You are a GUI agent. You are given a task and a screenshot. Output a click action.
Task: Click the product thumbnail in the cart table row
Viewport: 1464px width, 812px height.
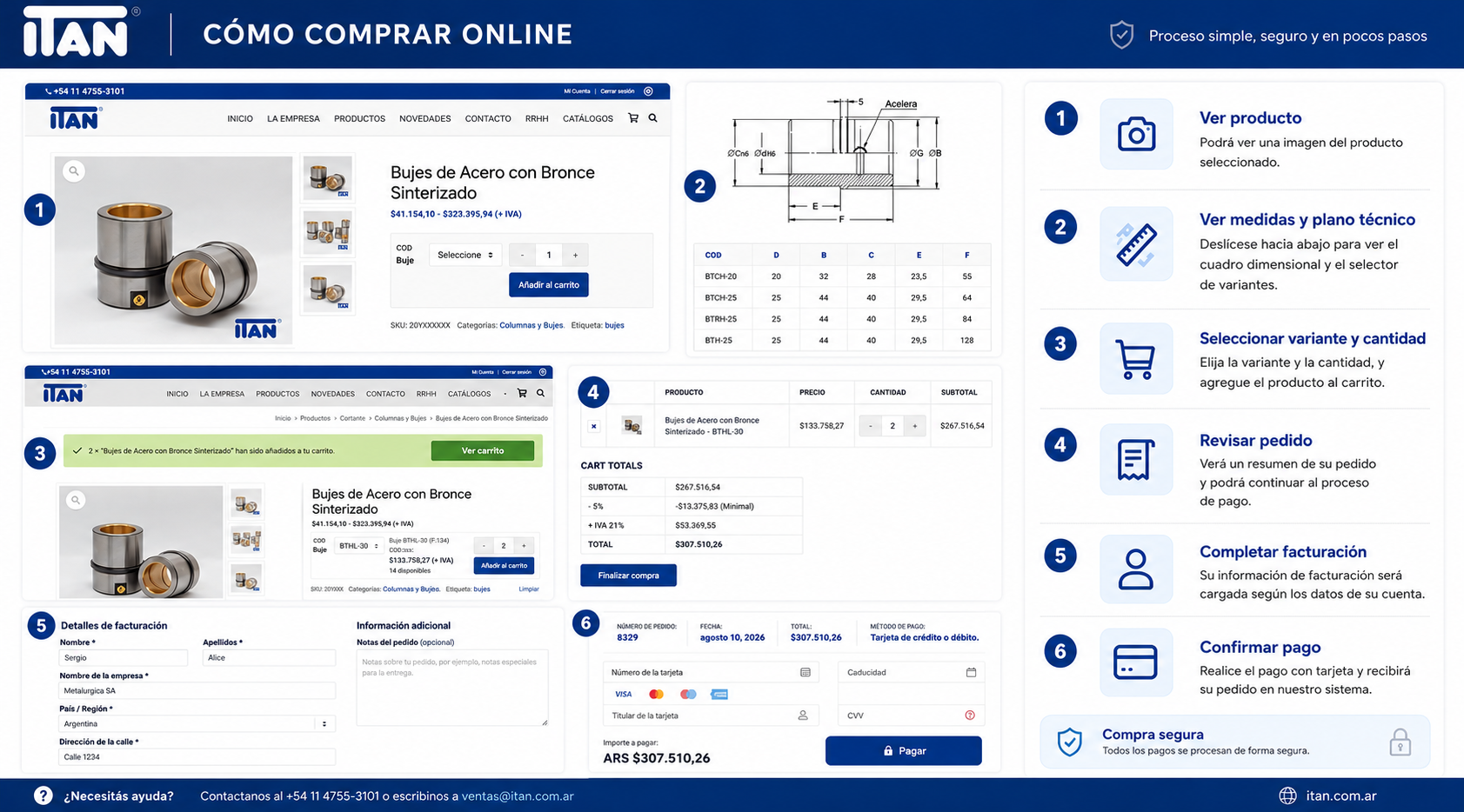click(632, 426)
